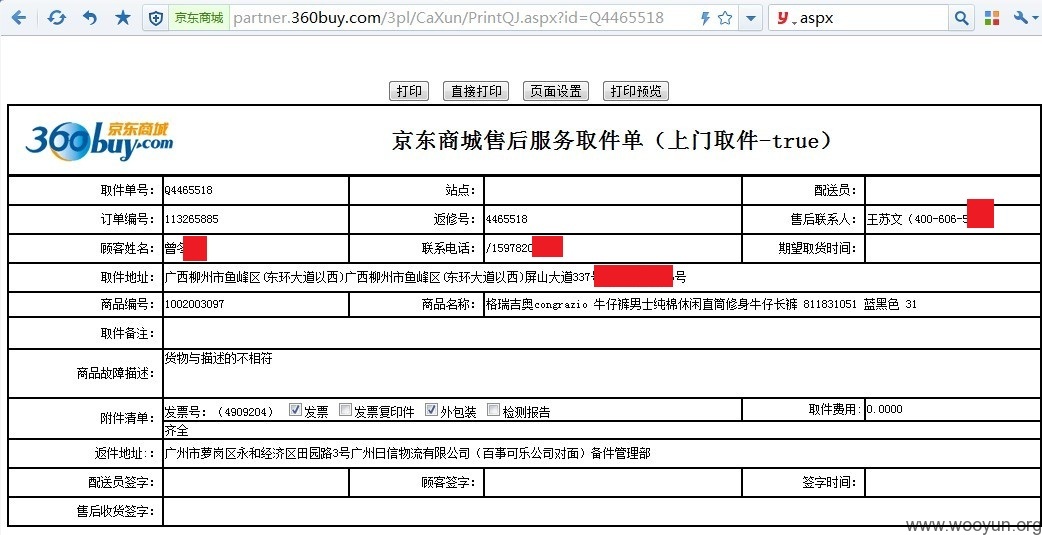This screenshot has width=1042, height=535.
Task: Click the 直接打印 button
Action: click(x=476, y=91)
